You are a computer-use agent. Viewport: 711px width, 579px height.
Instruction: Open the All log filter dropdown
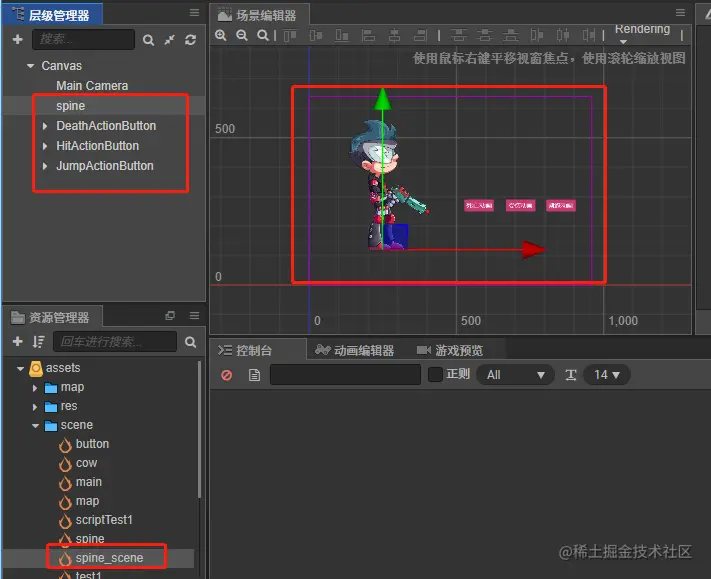tap(515, 375)
